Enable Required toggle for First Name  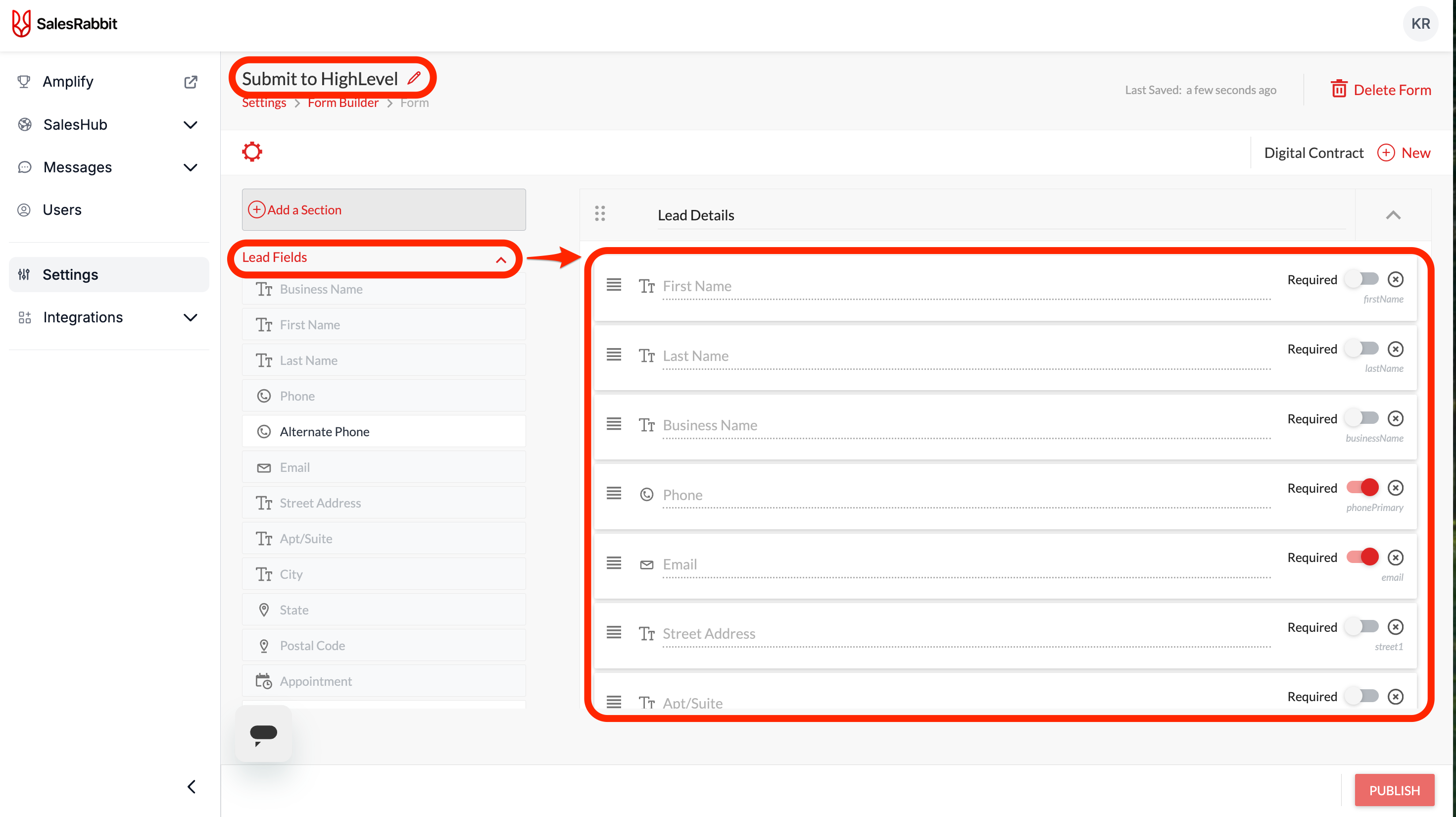[1362, 279]
